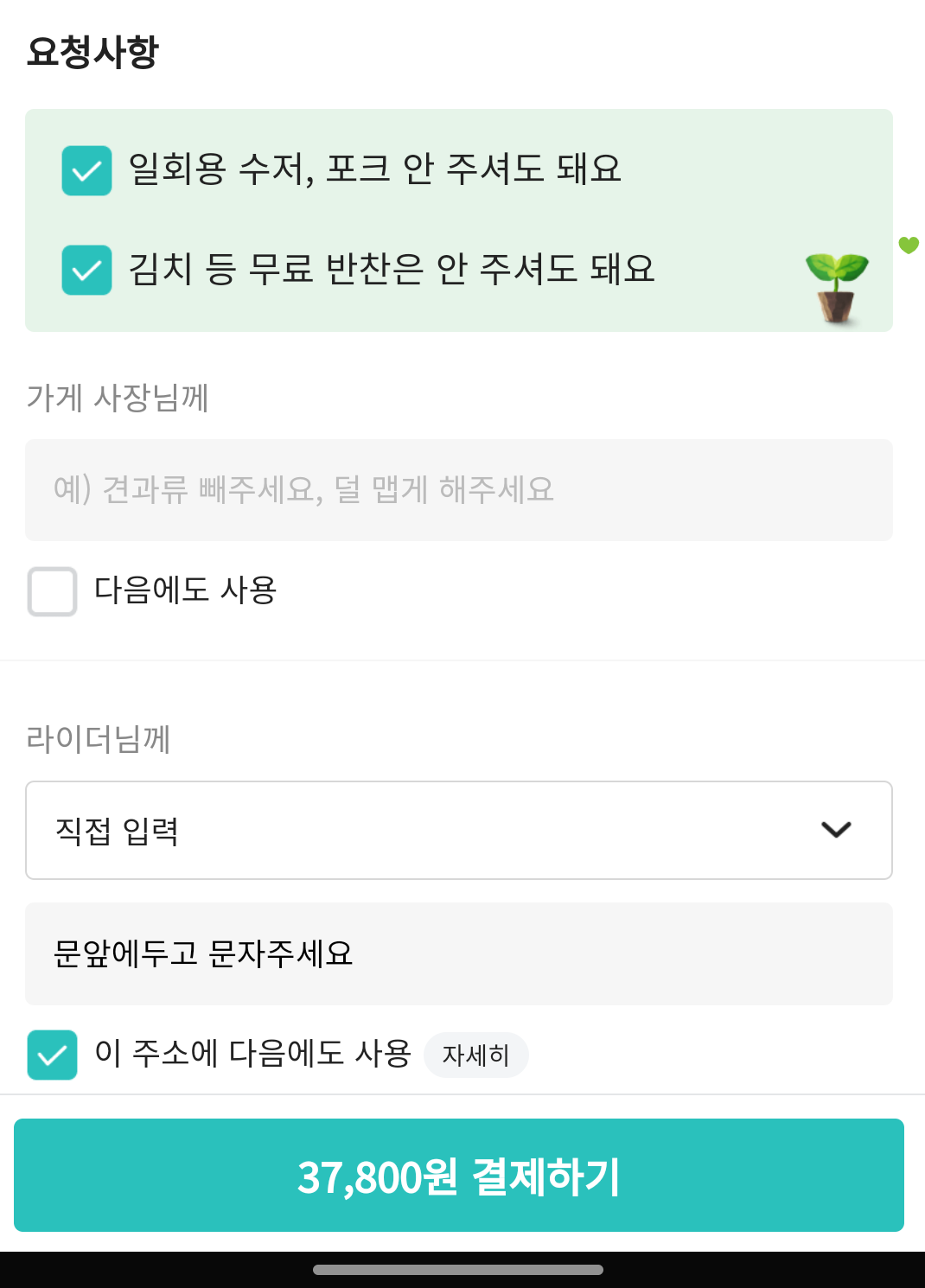Tap the 일회용 수저, 포크 안 주셔도 돼요 label

(374, 169)
